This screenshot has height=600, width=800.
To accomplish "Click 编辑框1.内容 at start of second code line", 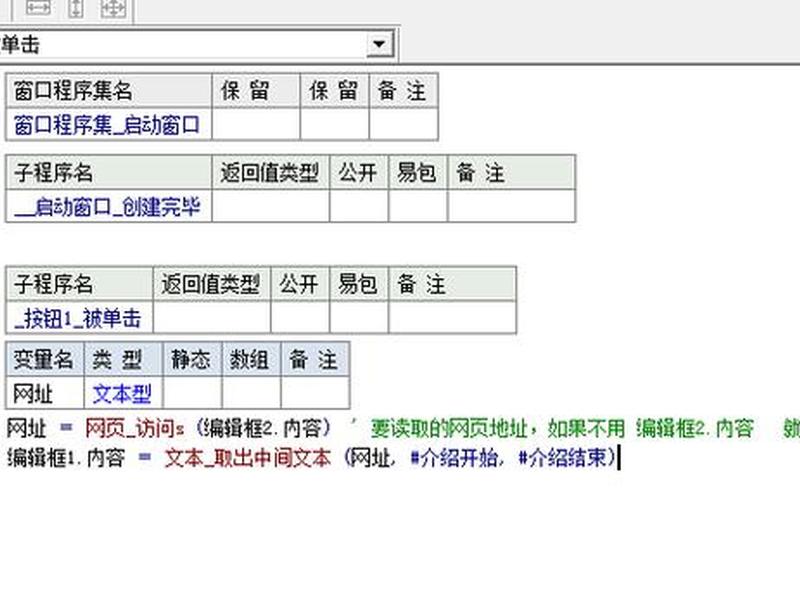I will pyautogui.click(x=66, y=458).
